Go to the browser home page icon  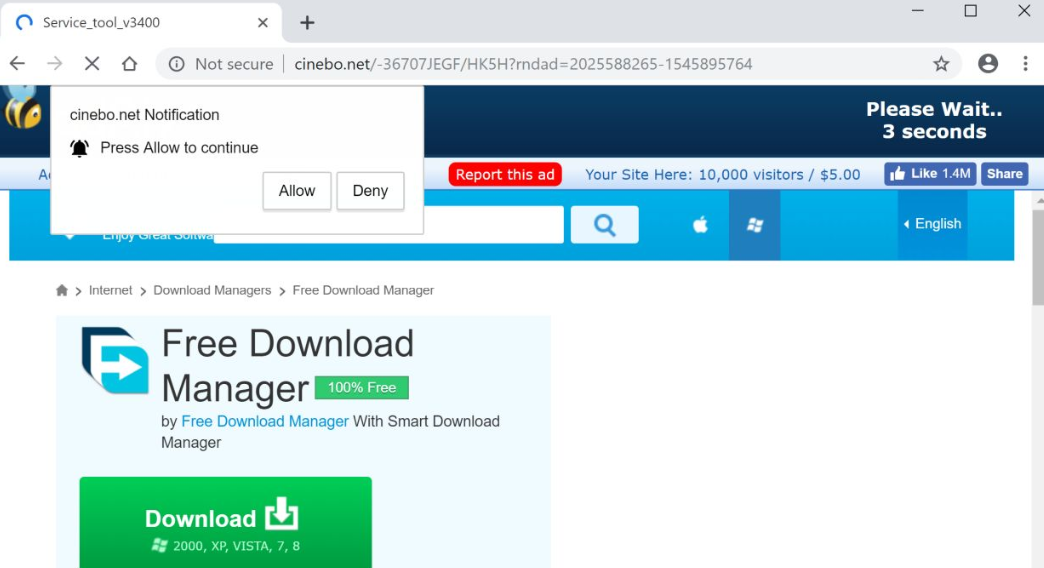pos(129,64)
